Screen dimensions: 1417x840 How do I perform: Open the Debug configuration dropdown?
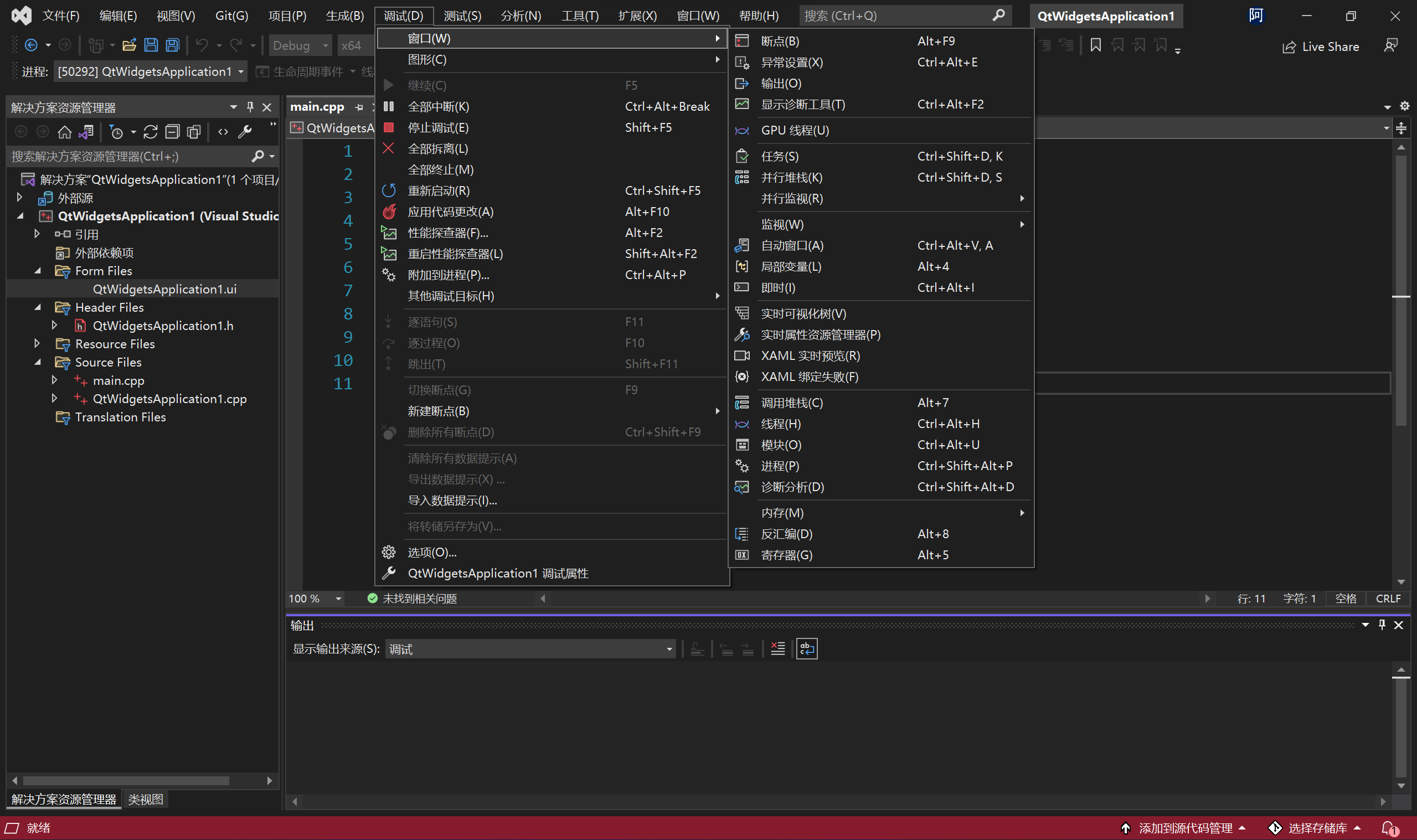(x=301, y=45)
